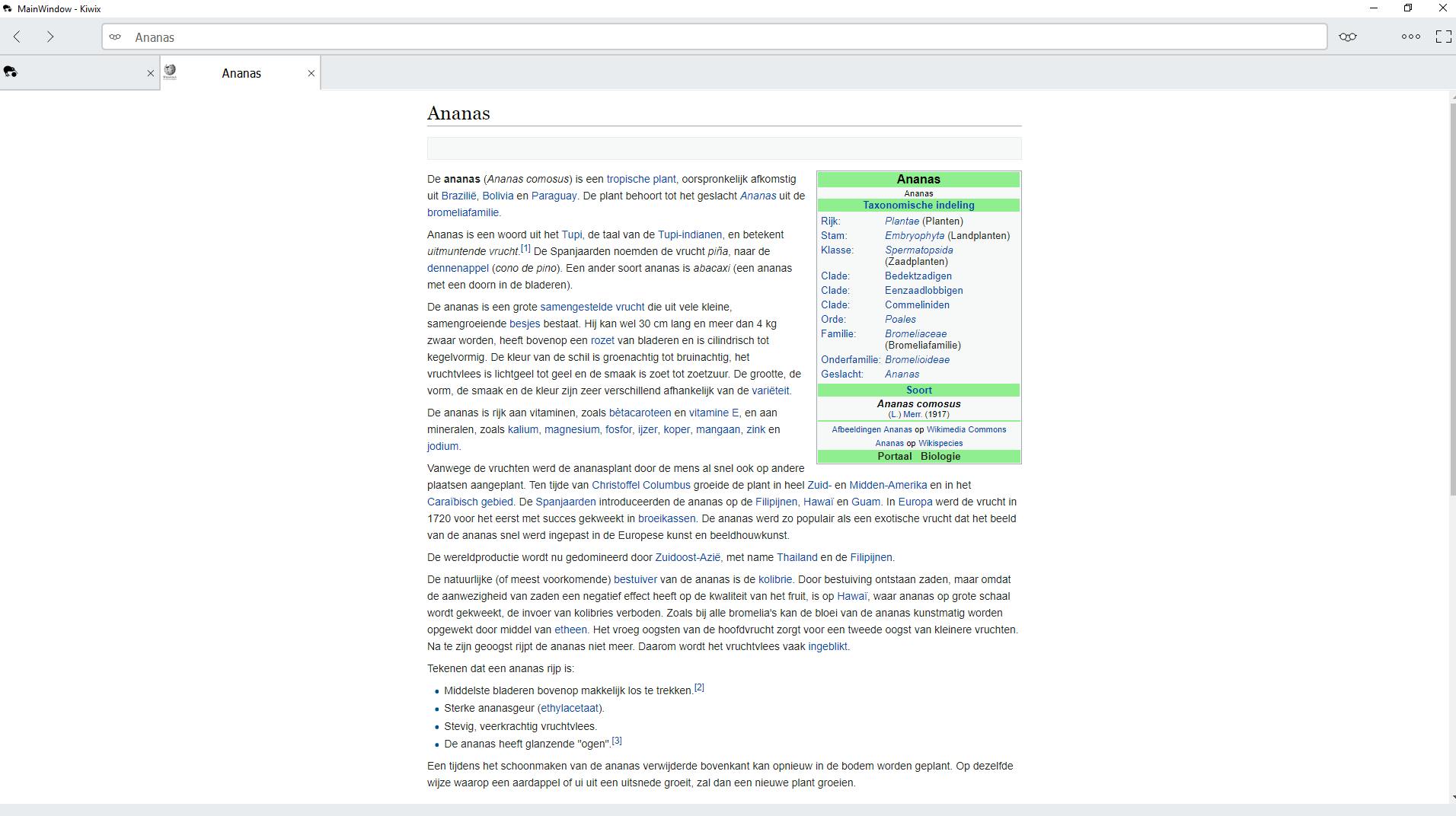
Task: Follow the Poales order link
Action: coord(901,319)
